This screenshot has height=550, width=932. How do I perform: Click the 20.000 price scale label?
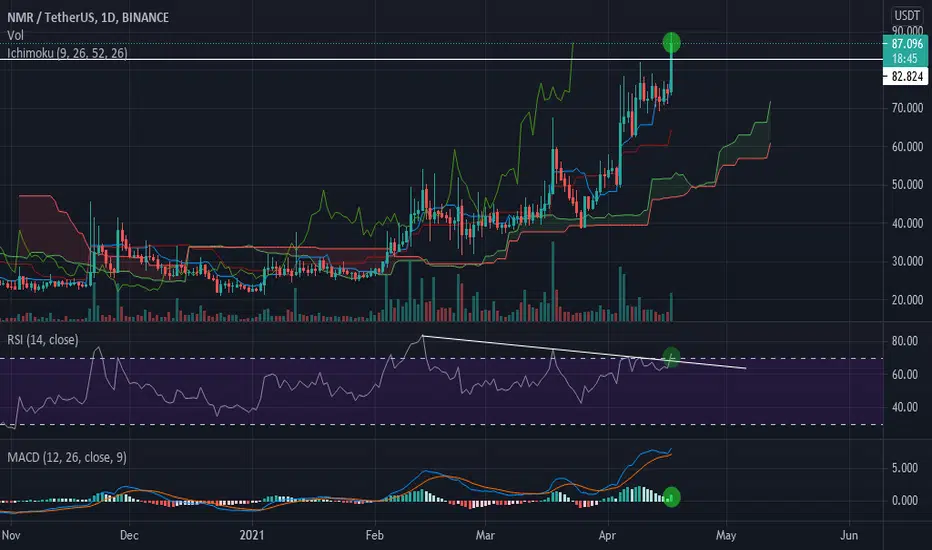click(x=907, y=300)
